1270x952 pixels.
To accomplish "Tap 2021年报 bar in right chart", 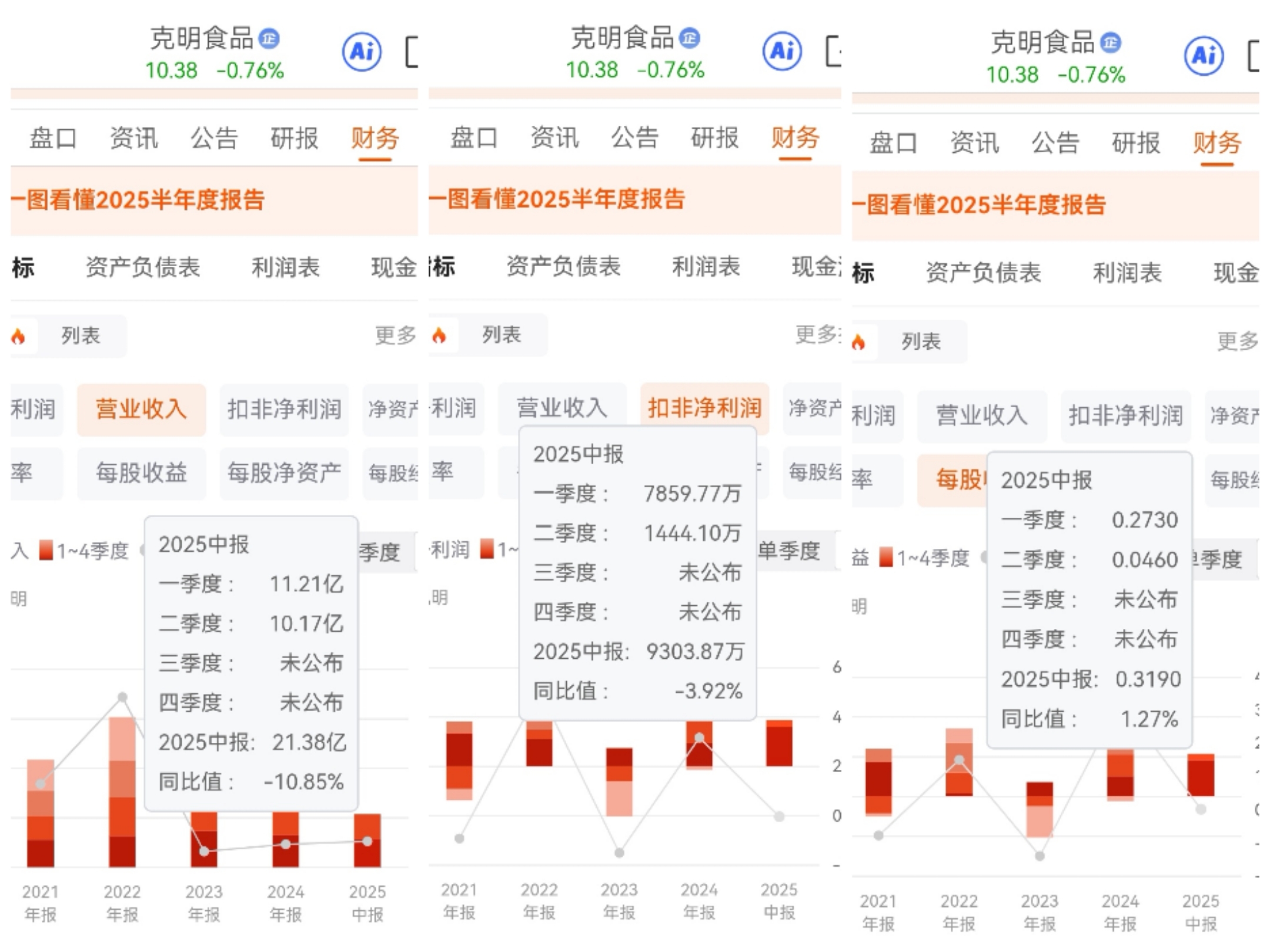I will 878,782.
